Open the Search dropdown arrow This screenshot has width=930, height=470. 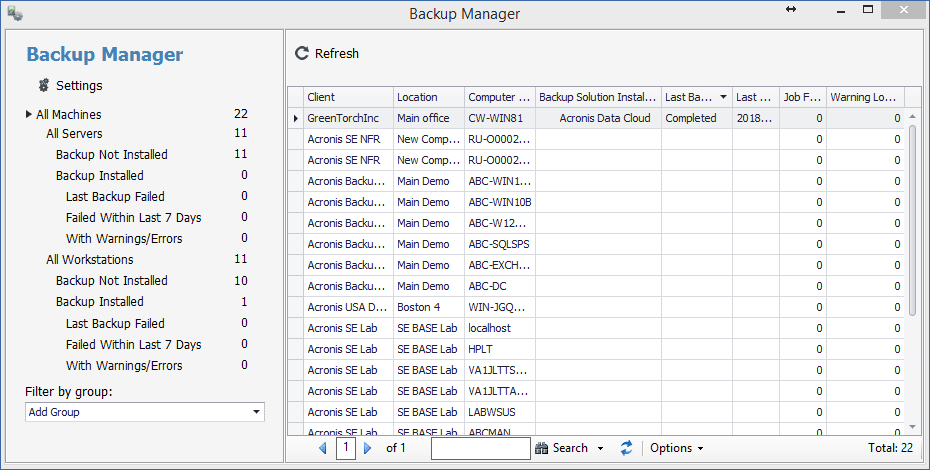point(601,449)
